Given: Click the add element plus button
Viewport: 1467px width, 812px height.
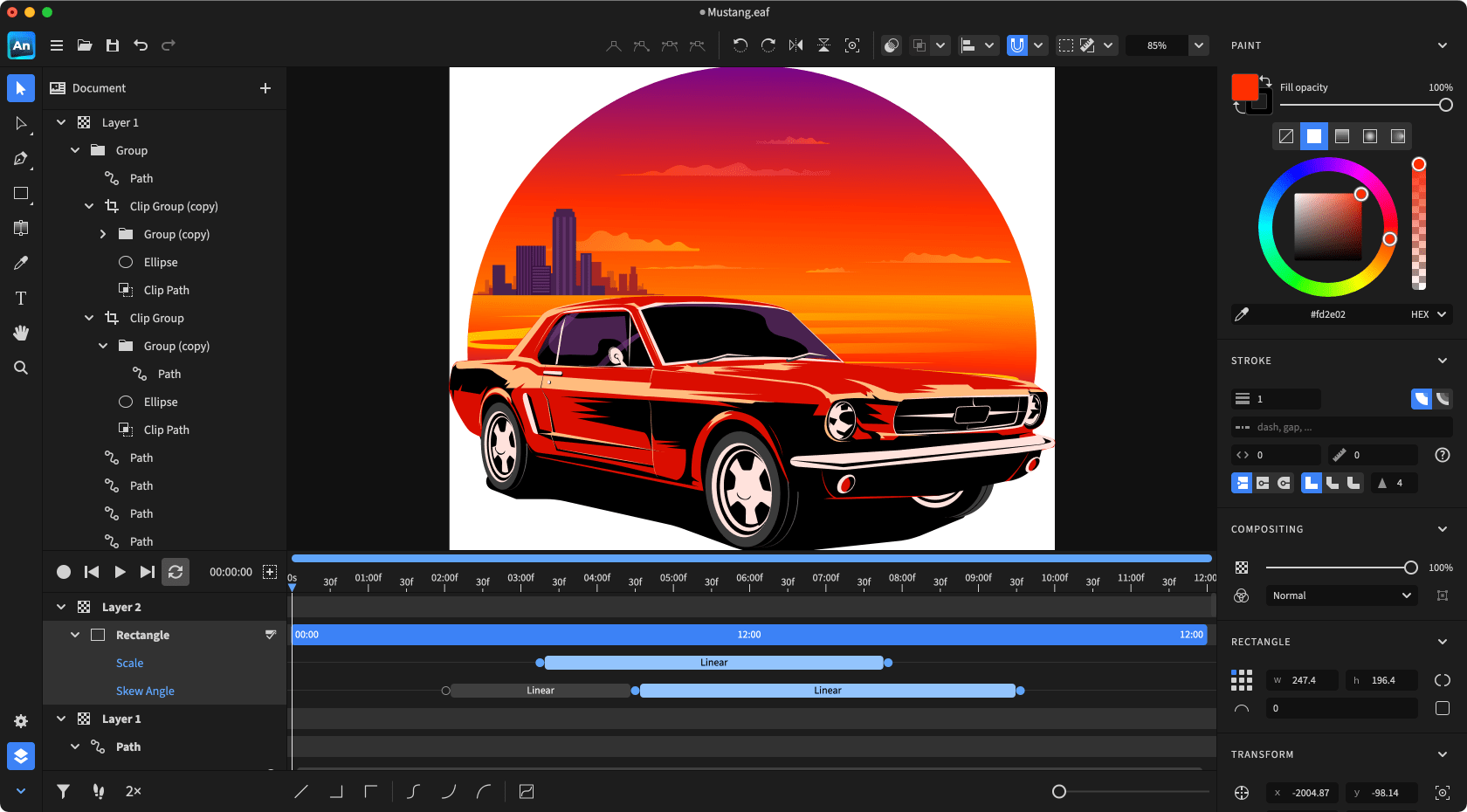Looking at the screenshot, I should coord(265,88).
